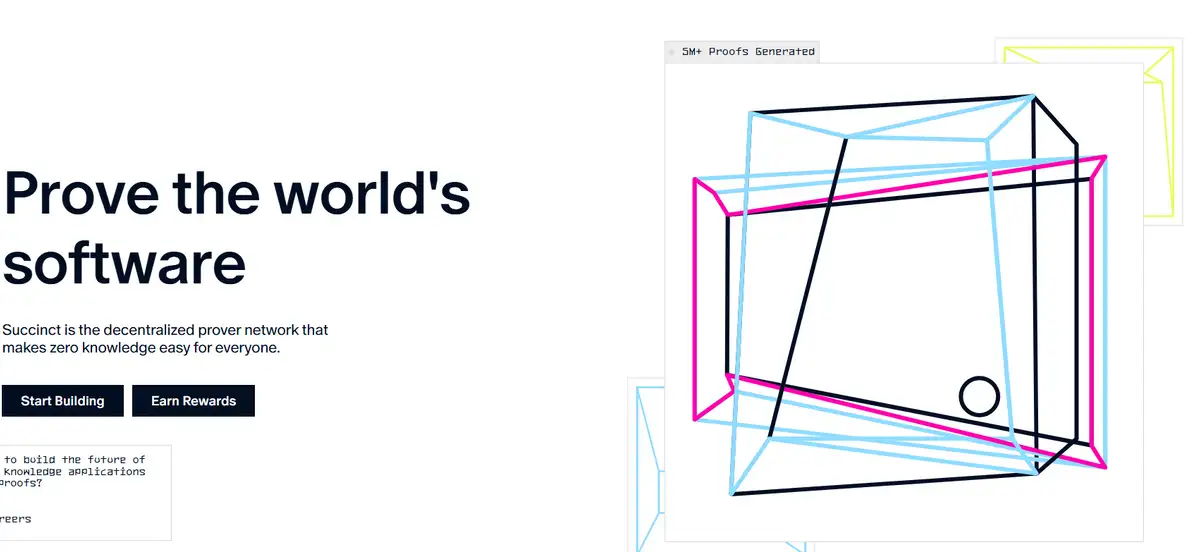Click the light-blue wireframe's top-left vertex
The image size is (1200, 552).
748,113
